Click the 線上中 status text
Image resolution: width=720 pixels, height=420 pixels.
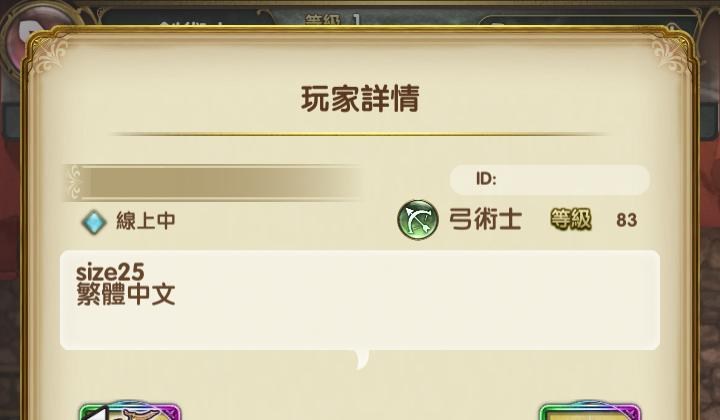(x=146, y=221)
